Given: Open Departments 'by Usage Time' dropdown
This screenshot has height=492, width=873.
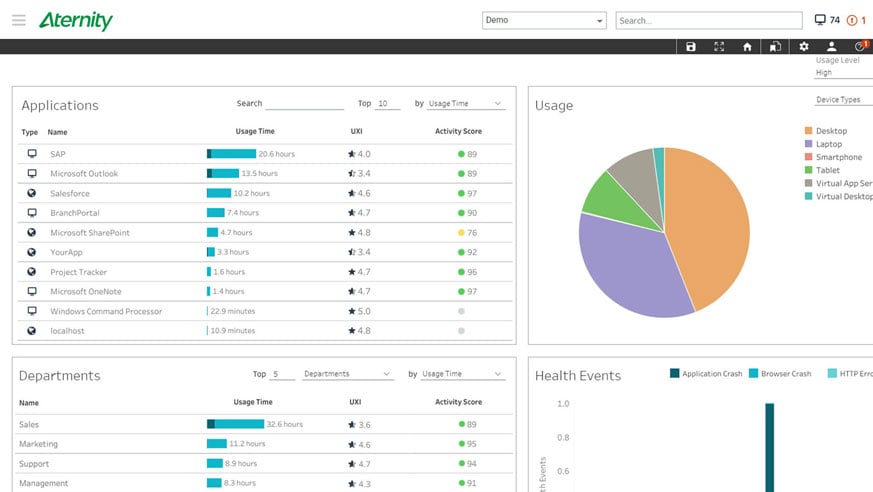Looking at the screenshot, I should tap(463, 374).
